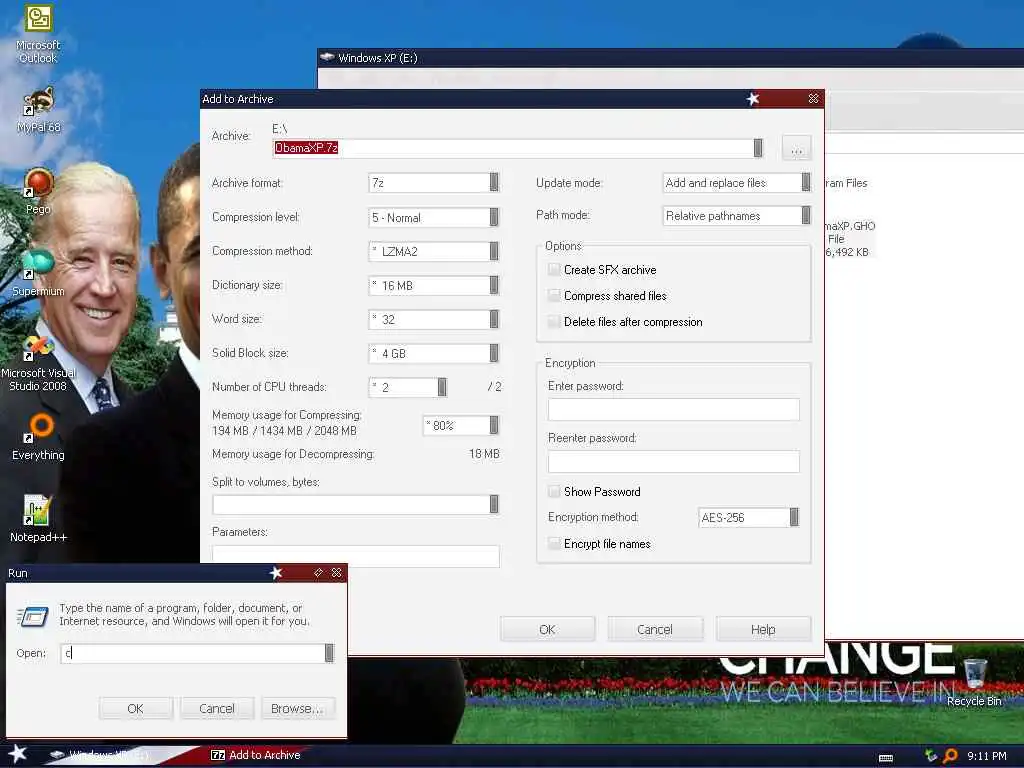Switch to Add to Archive taskbar item
Screen dimensions: 1024x768
click(258, 755)
